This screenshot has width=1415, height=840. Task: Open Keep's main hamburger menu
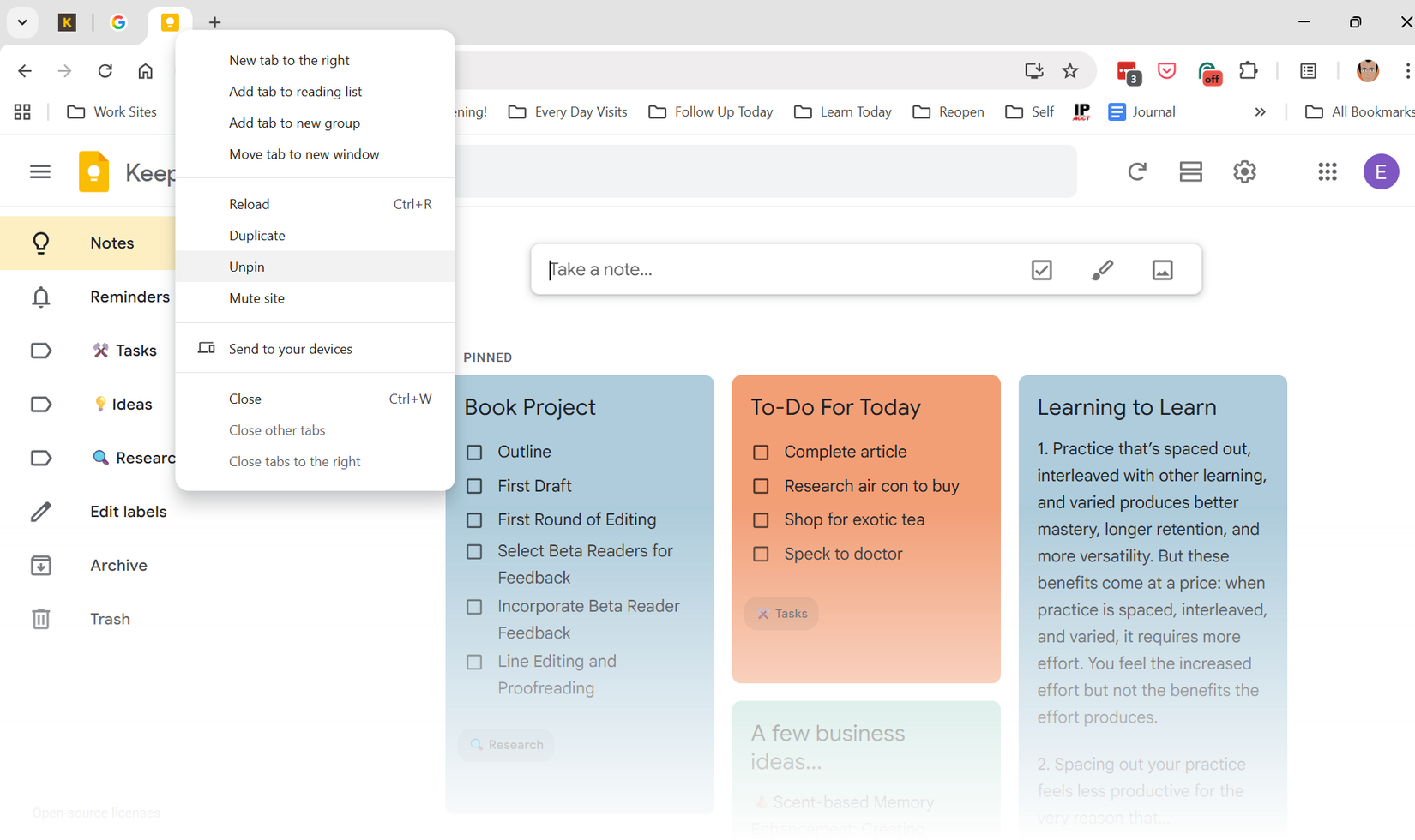(39, 171)
